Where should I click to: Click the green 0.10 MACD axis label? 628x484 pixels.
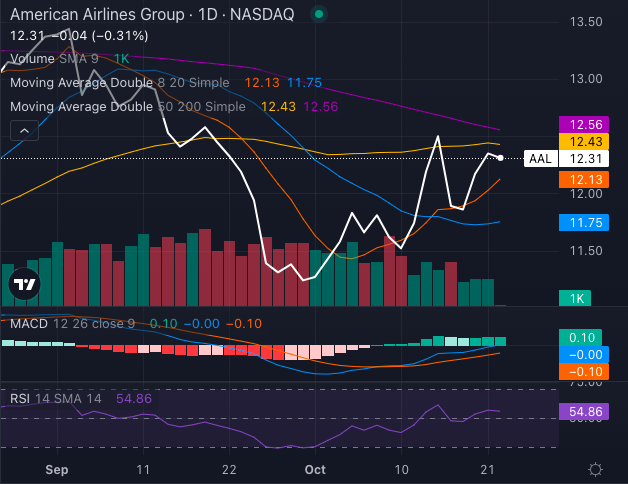(580, 338)
